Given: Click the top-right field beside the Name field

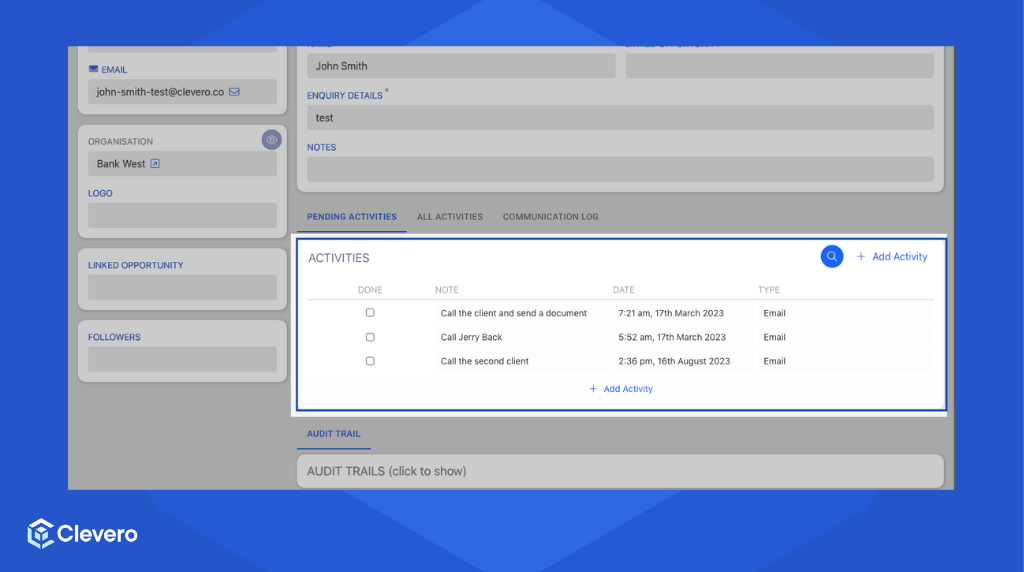Looking at the screenshot, I should 779,66.
